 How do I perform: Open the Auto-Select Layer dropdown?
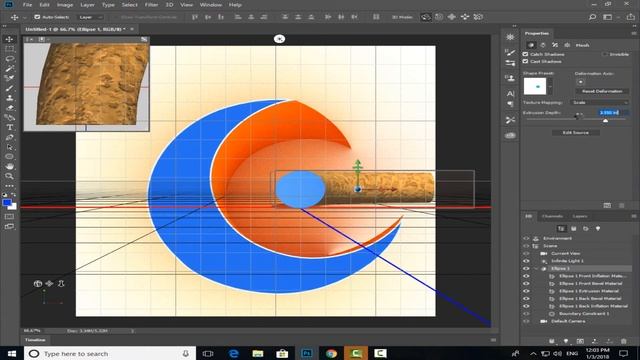(x=90, y=17)
